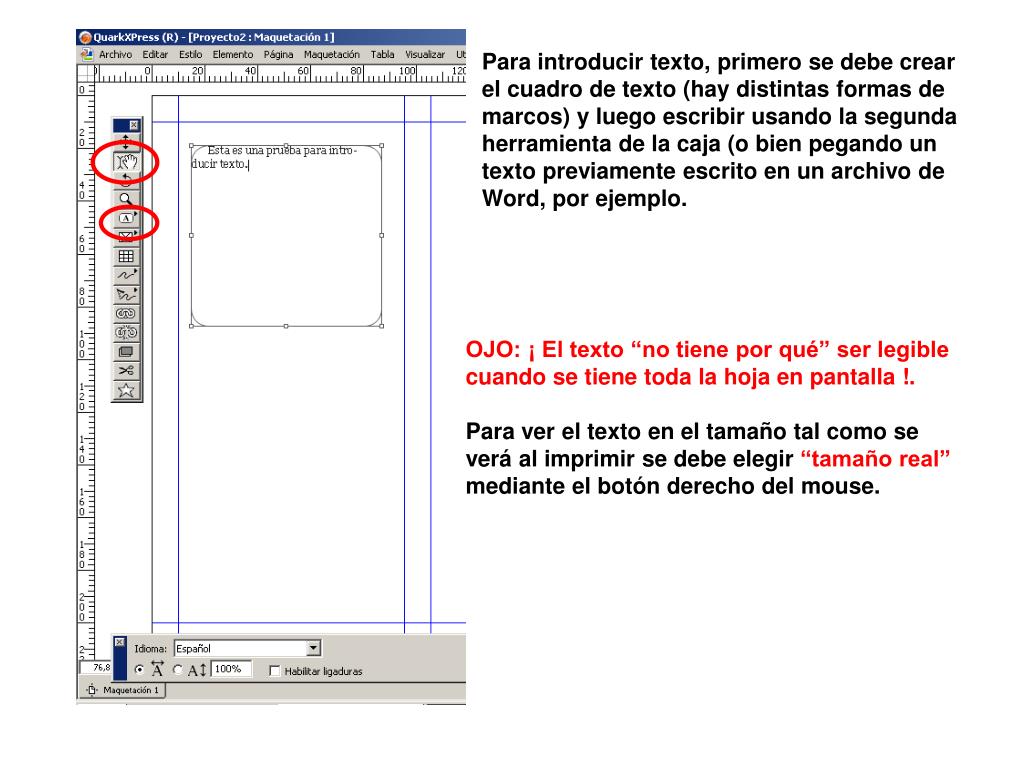Select the Item (move arrows) tool

coord(126,141)
